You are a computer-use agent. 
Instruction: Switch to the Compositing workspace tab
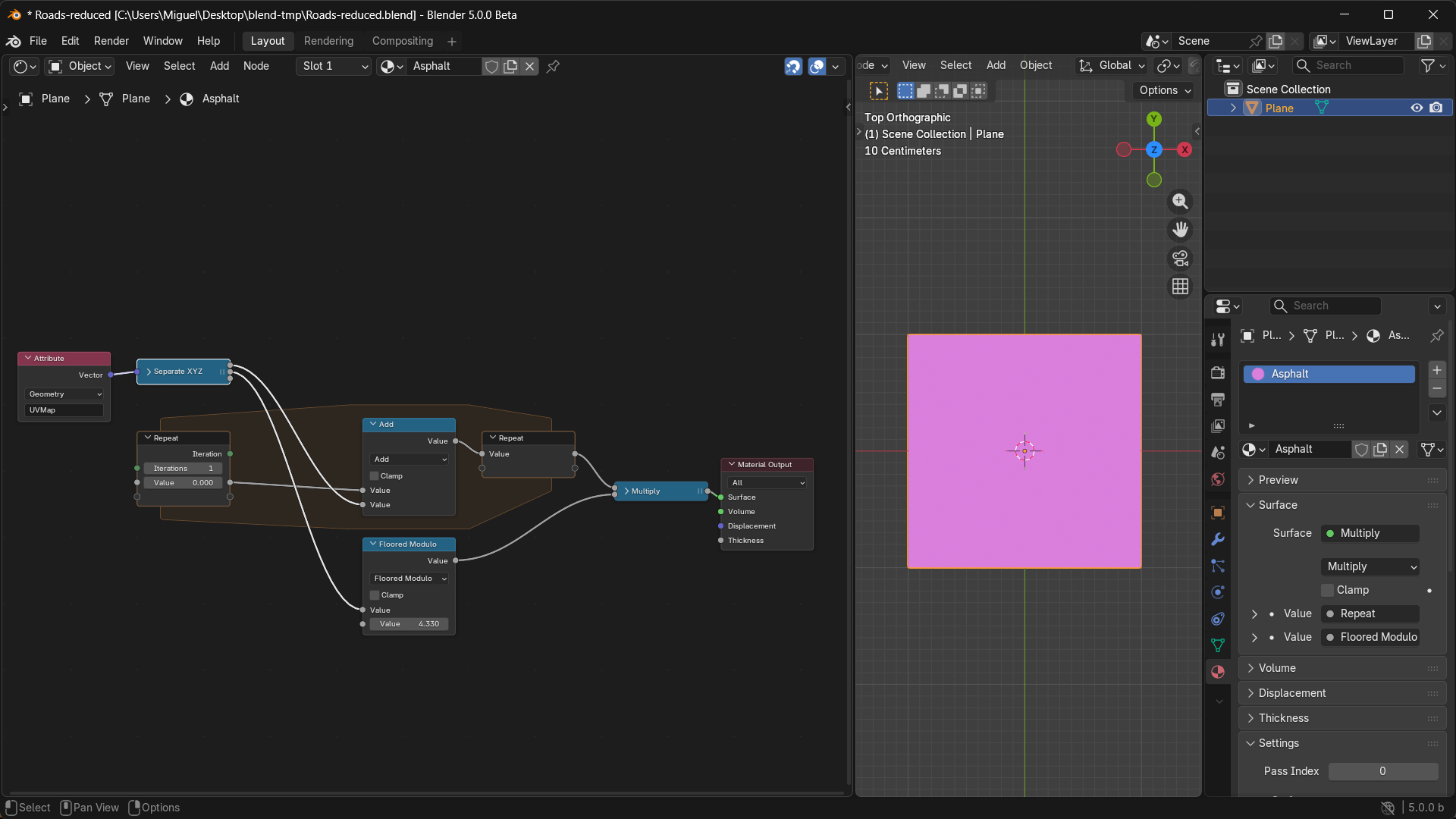tap(402, 41)
